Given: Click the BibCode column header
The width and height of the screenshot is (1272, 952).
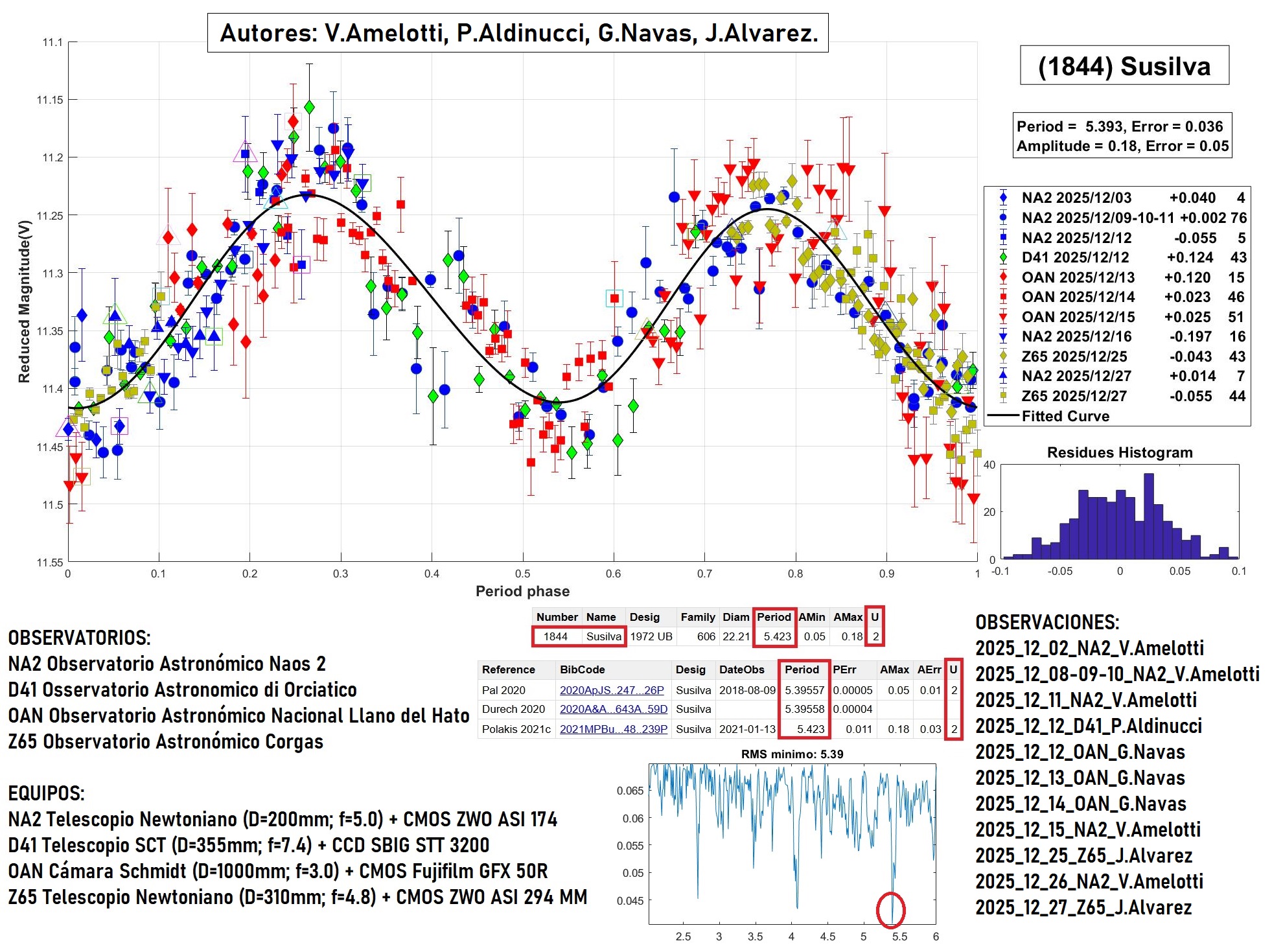Looking at the screenshot, I should coord(582,669).
